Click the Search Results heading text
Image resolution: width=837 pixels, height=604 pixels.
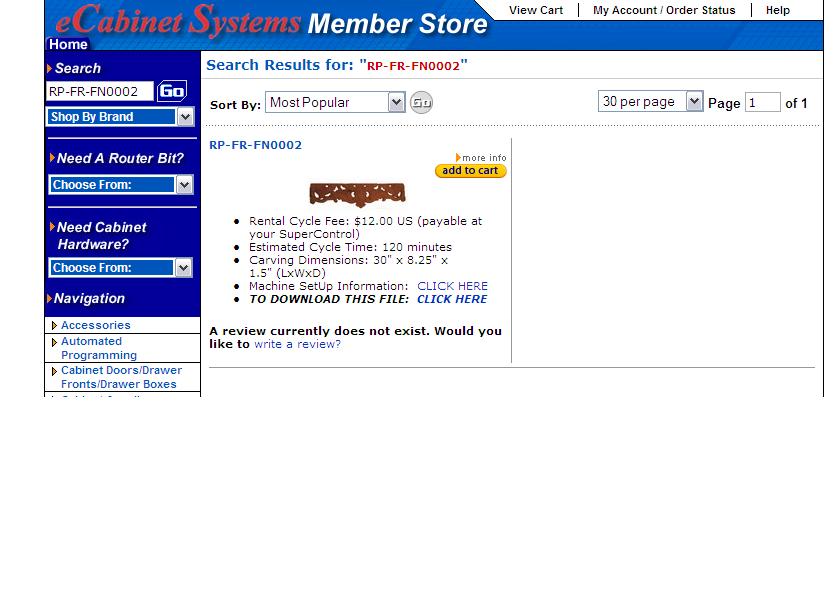tap(337, 65)
